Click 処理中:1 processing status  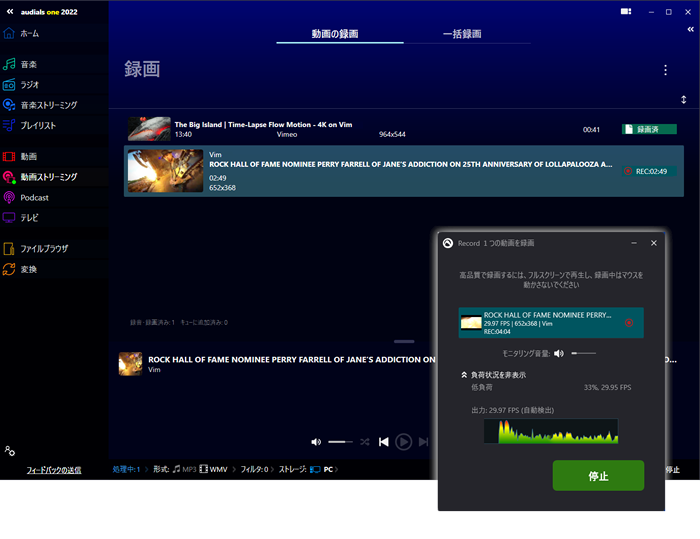126,469
